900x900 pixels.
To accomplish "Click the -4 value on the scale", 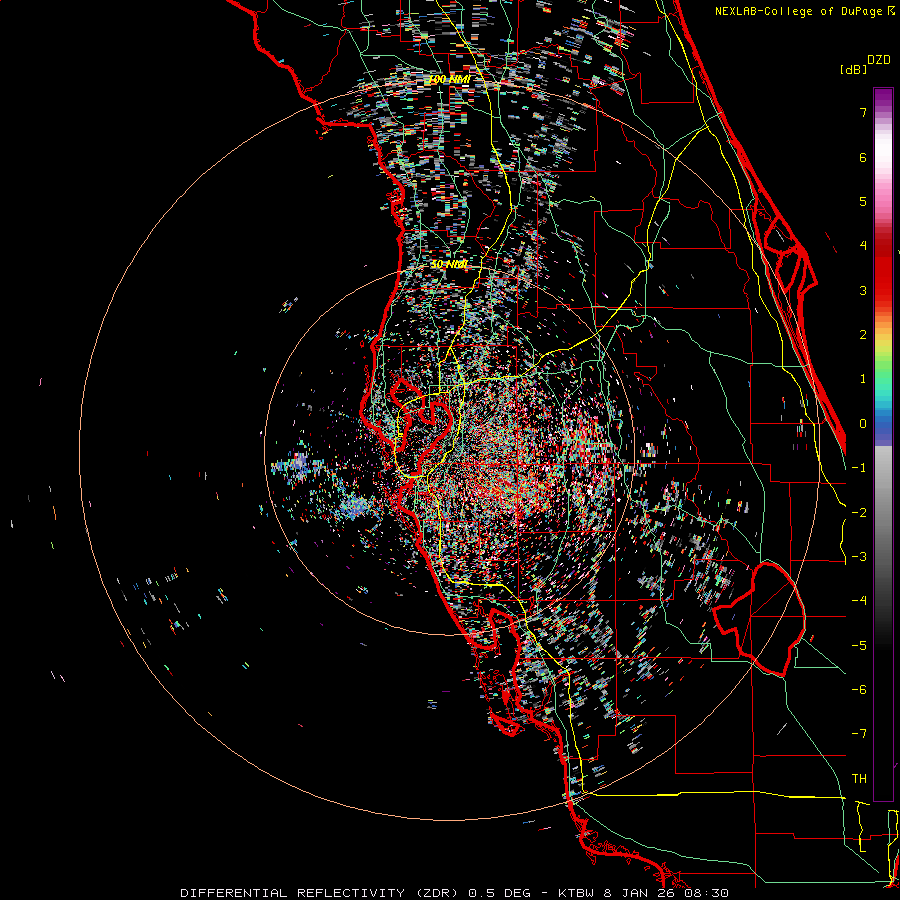I will tap(859, 601).
